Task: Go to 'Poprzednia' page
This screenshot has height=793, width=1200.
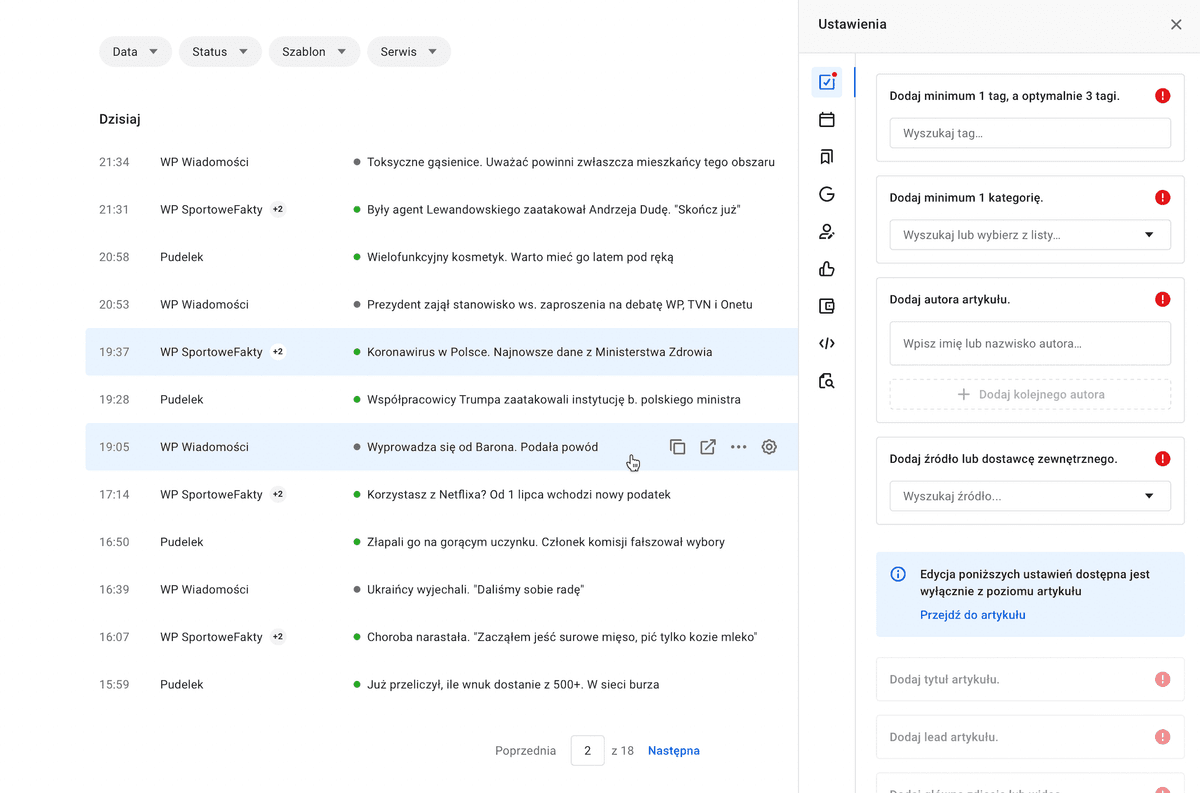Action: click(x=525, y=751)
